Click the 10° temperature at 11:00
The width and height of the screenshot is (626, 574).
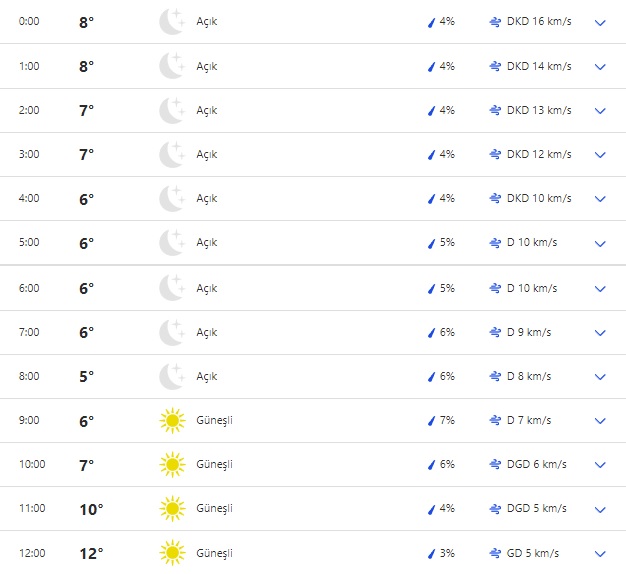[91, 509]
